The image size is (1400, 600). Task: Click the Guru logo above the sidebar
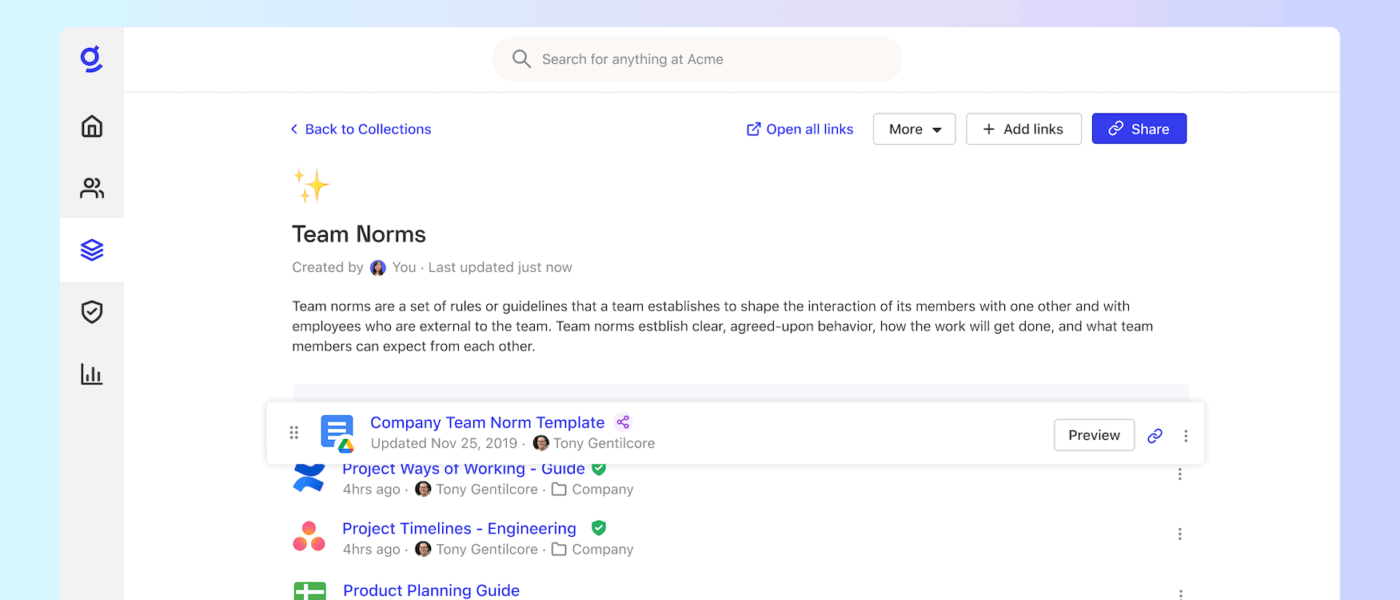click(x=92, y=60)
